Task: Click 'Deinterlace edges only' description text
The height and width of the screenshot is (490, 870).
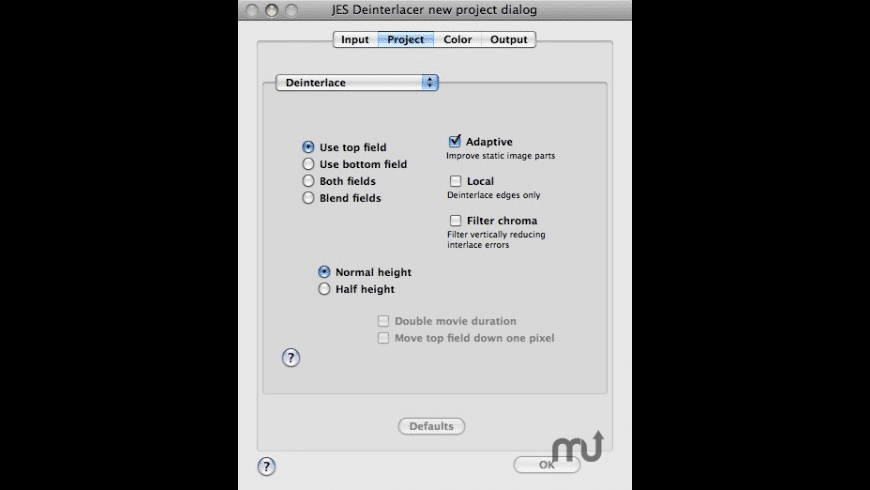Action: pyautogui.click(x=494, y=195)
